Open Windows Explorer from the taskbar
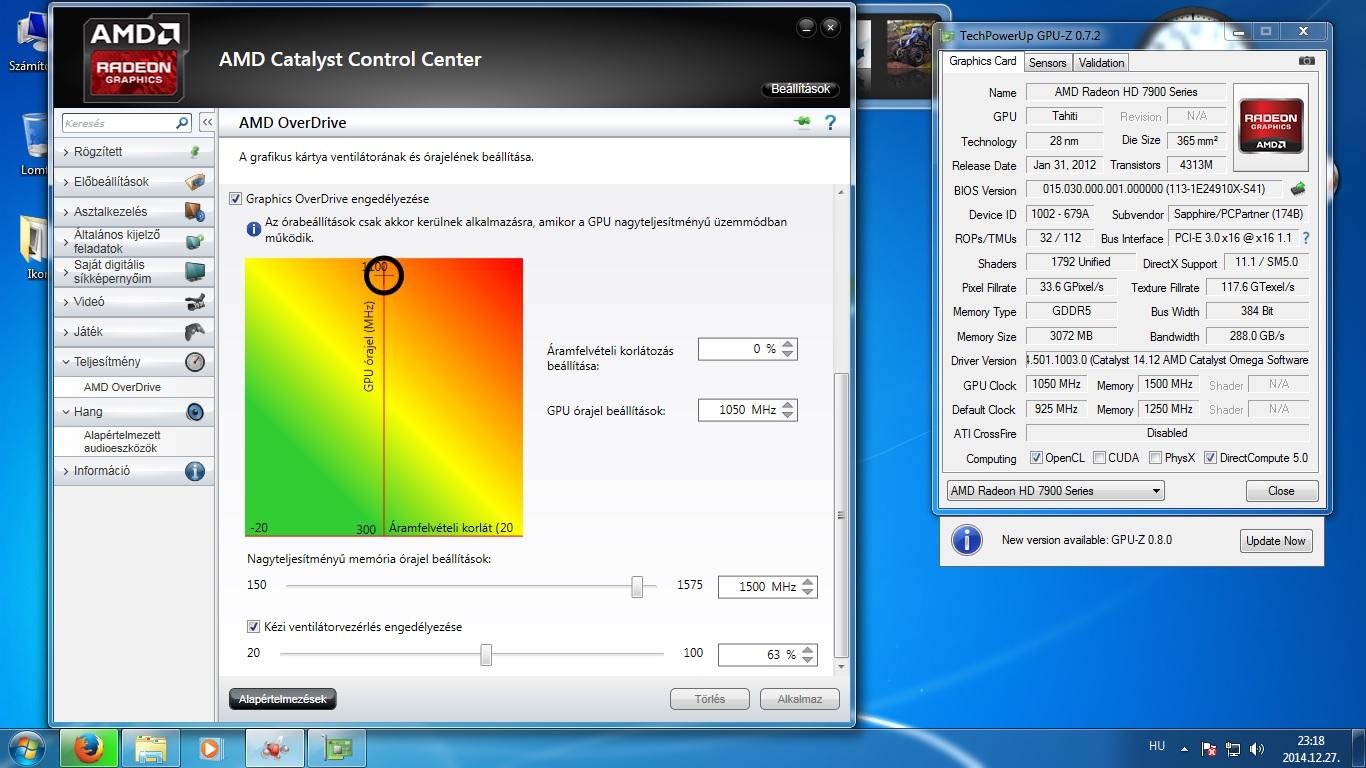The height and width of the screenshot is (768, 1366). point(151,748)
